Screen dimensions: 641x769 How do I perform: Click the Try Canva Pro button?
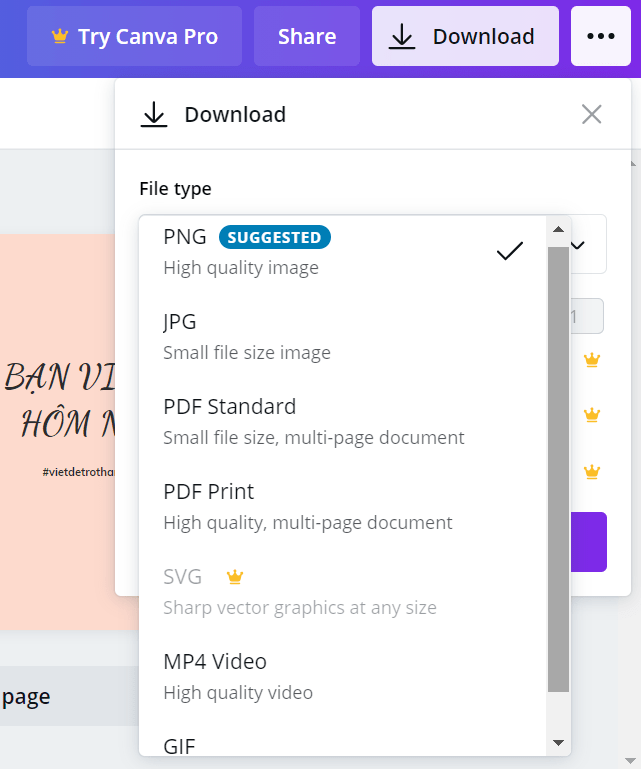[x=134, y=37]
